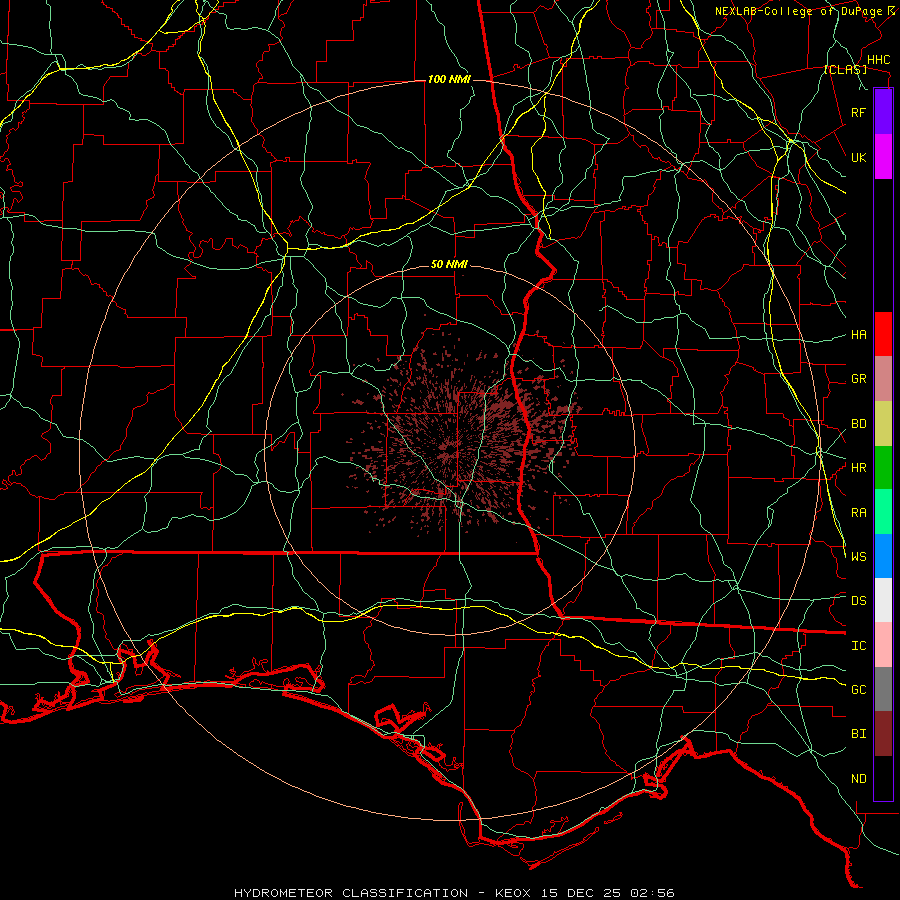Click the 'NEXLAB-College of DuPage' credit text
Screen dimensions: 900x900
[800, 11]
